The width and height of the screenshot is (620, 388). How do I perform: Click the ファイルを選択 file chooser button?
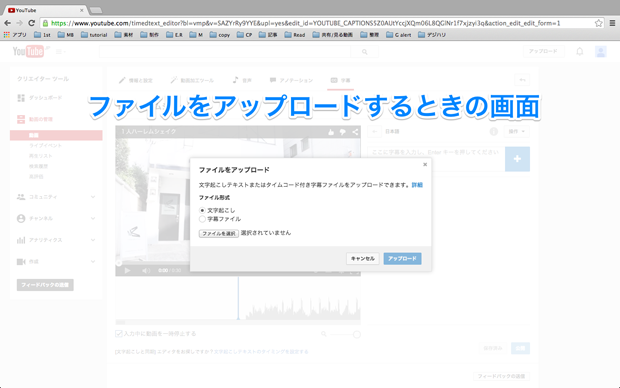tap(219, 233)
